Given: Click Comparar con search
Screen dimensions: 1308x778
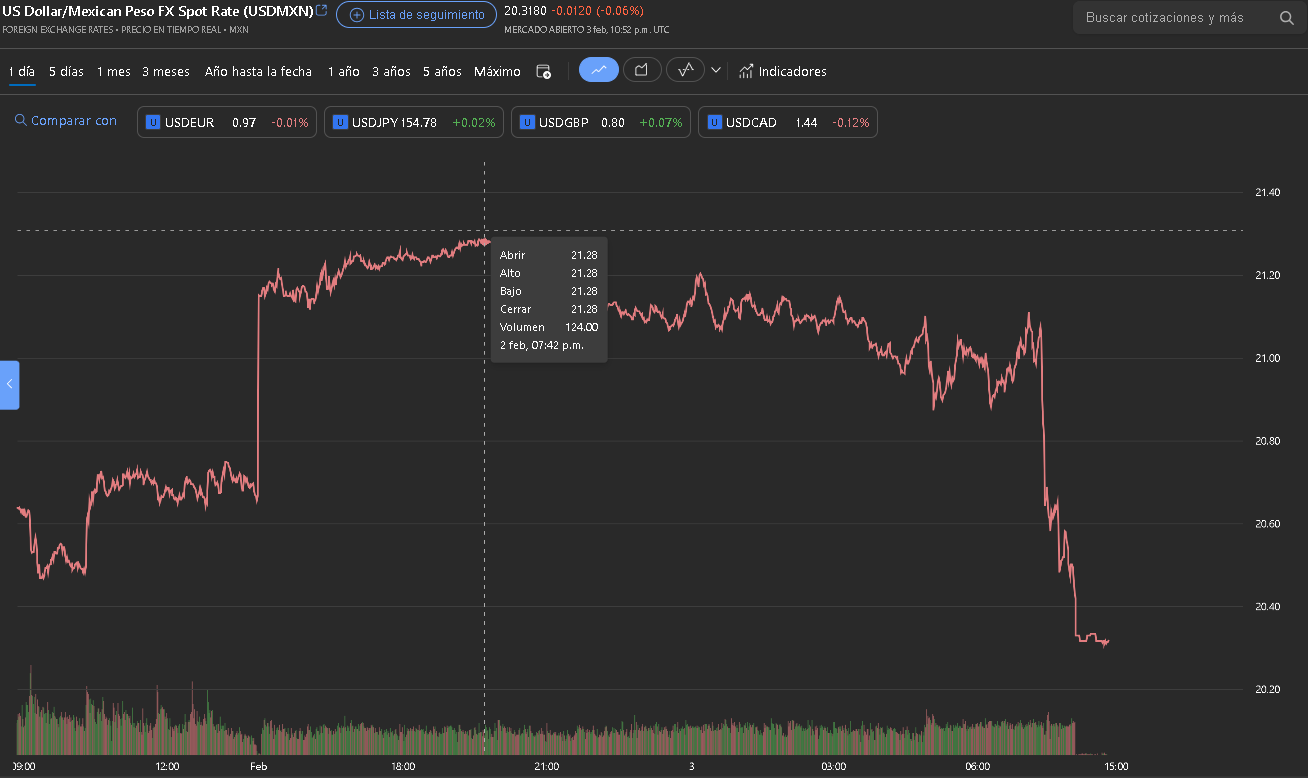Looking at the screenshot, I should (66, 121).
